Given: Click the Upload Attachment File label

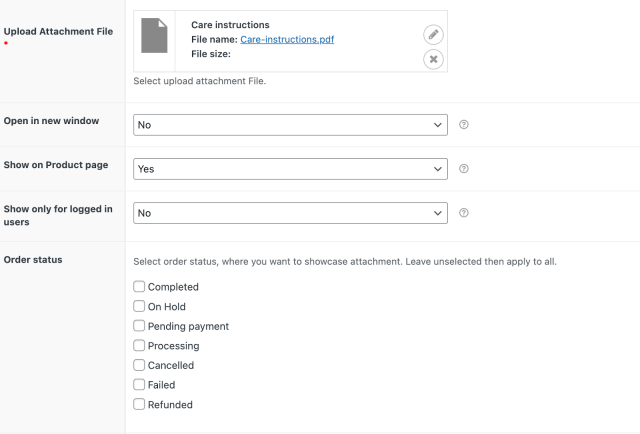Looking at the screenshot, I should [x=58, y=32].
